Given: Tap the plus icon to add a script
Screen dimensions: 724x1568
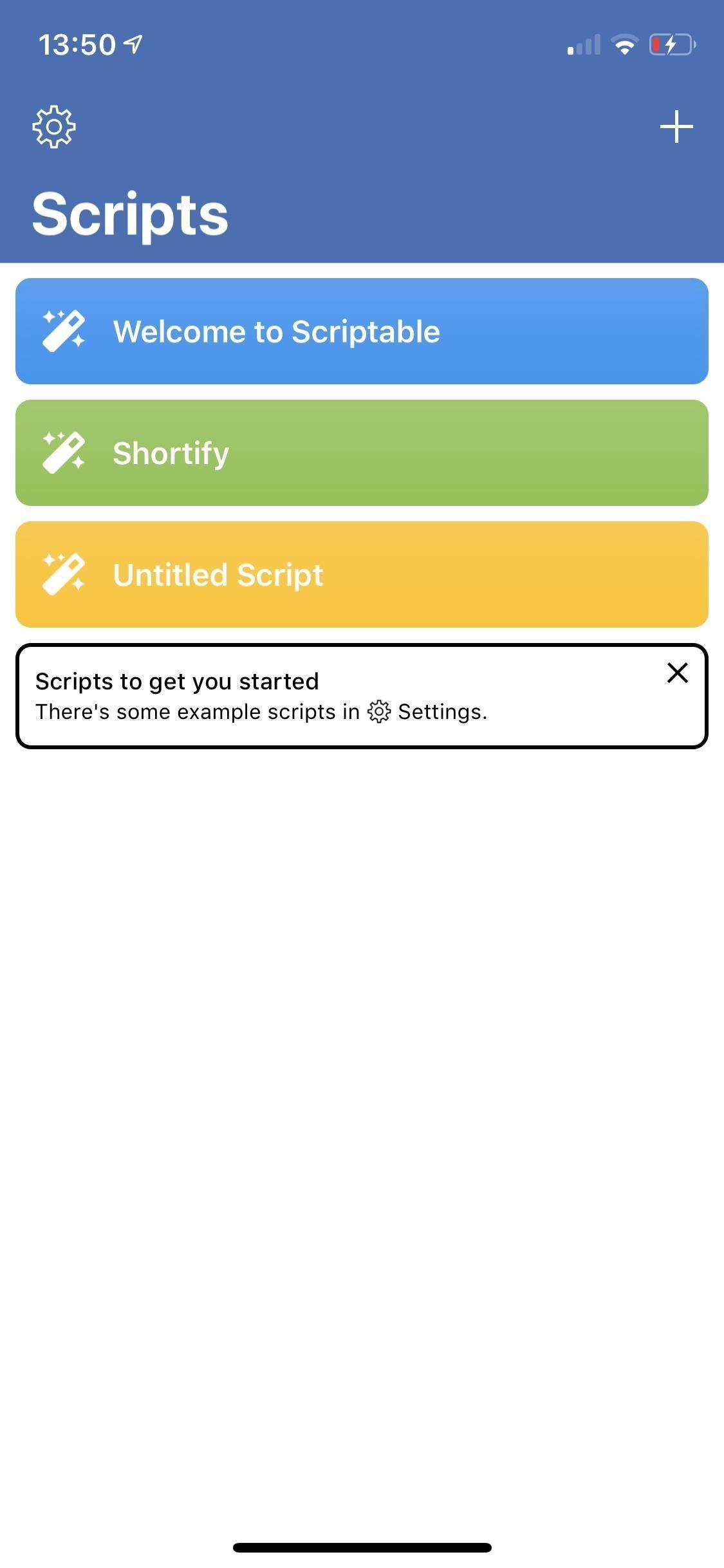Looking at the screenshot, I should (676, 126).
